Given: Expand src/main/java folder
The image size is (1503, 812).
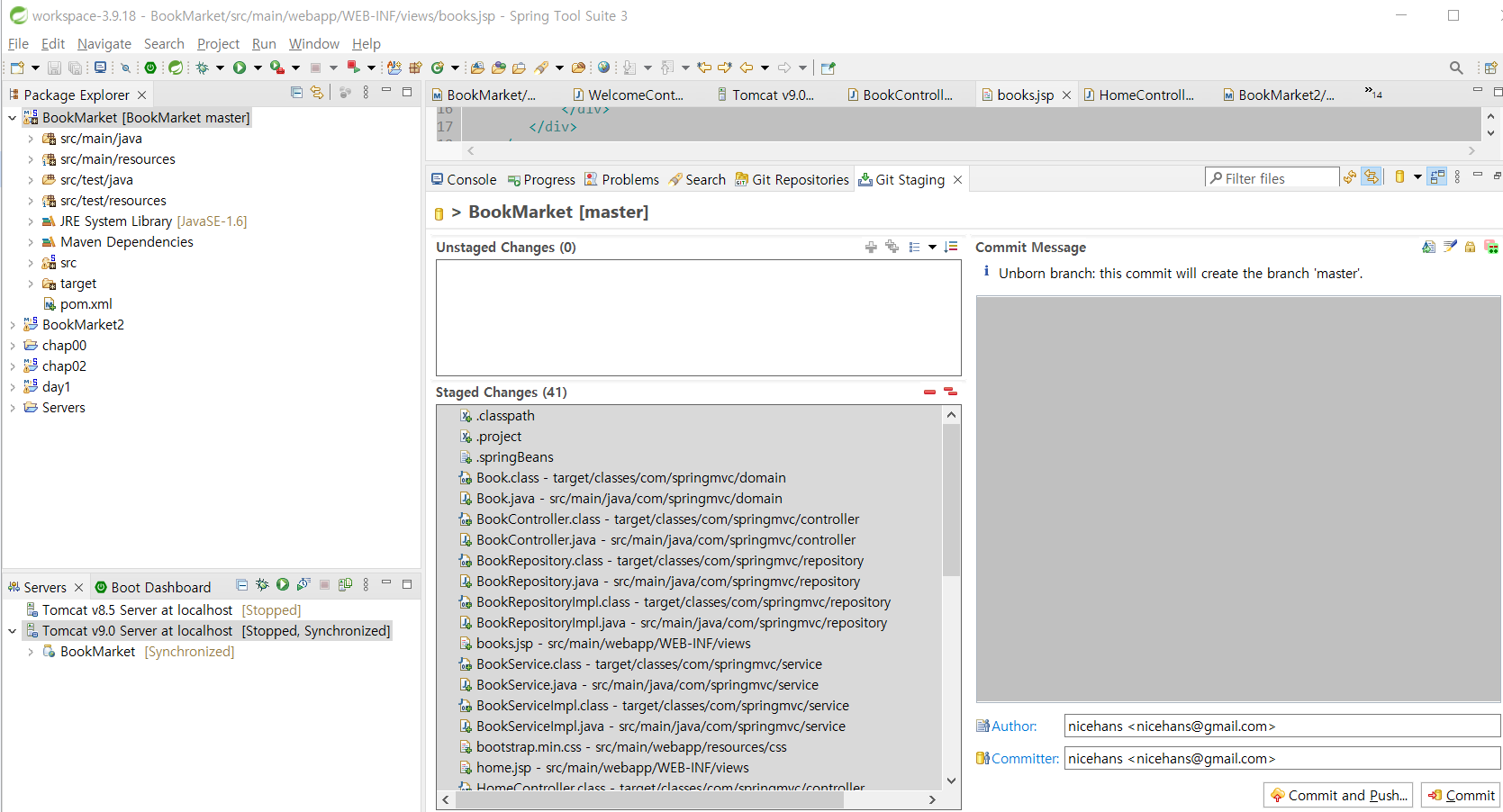Looking at the screenshot, I should click(31, 139).
